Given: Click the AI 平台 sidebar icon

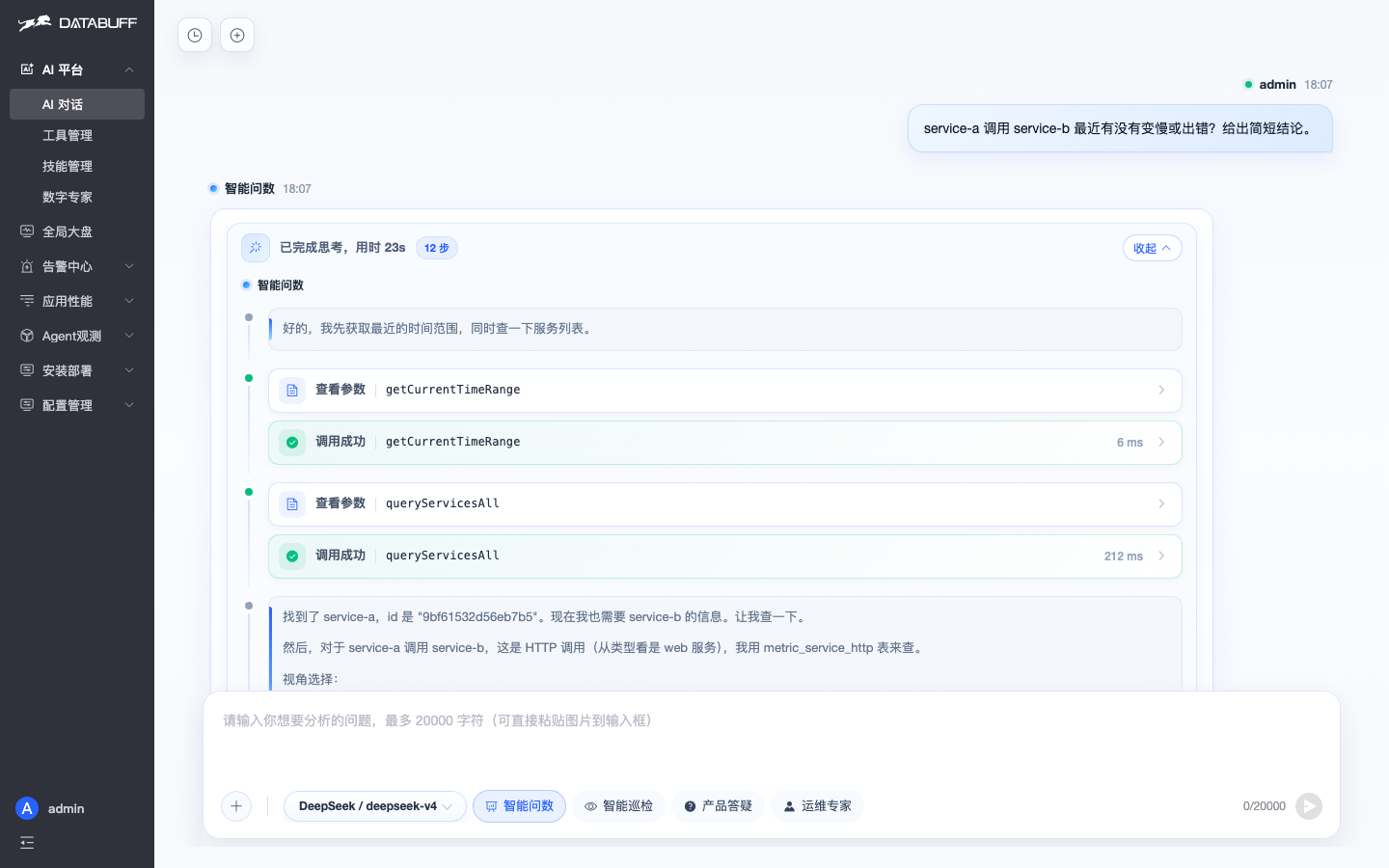Looking at the screenshot, I should point(27,69).
